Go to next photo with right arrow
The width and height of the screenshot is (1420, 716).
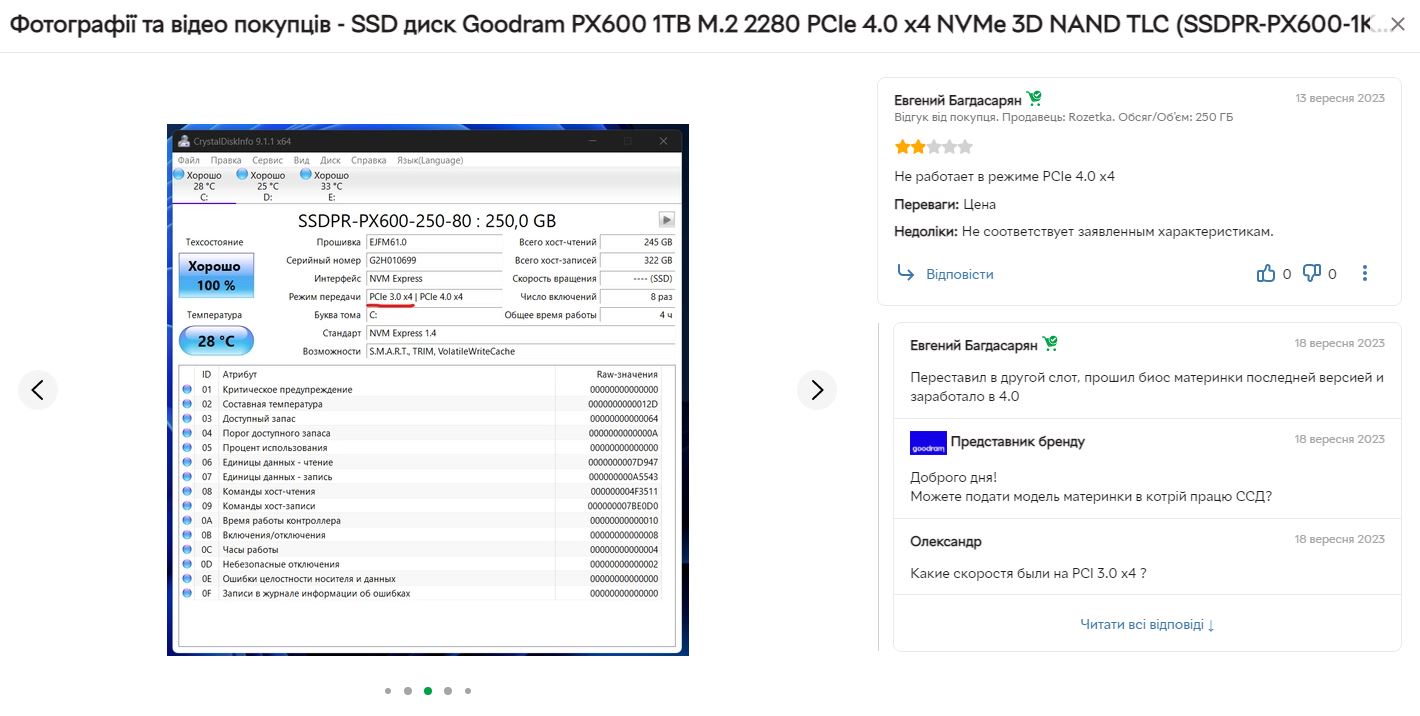click(817, 390)
